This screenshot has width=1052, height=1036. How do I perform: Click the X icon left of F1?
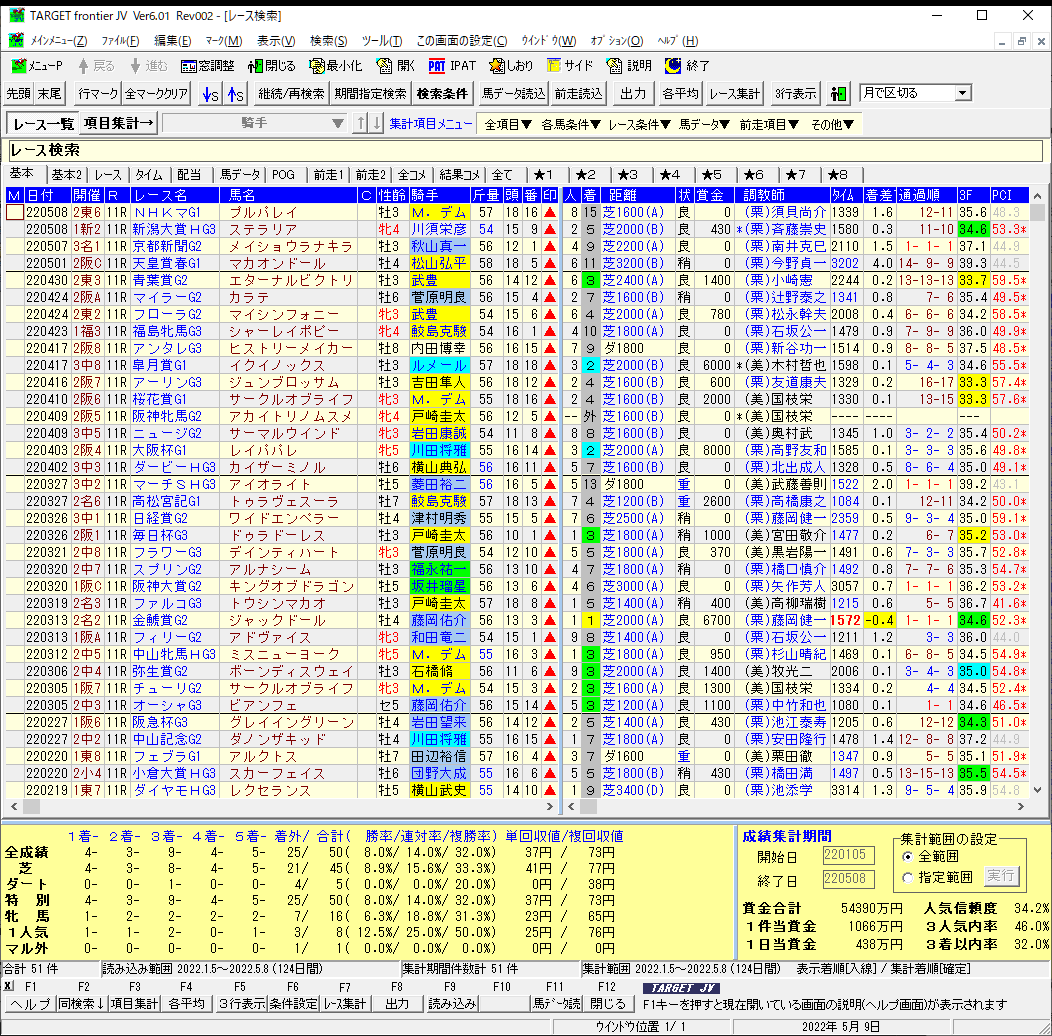tap(9, 986)
